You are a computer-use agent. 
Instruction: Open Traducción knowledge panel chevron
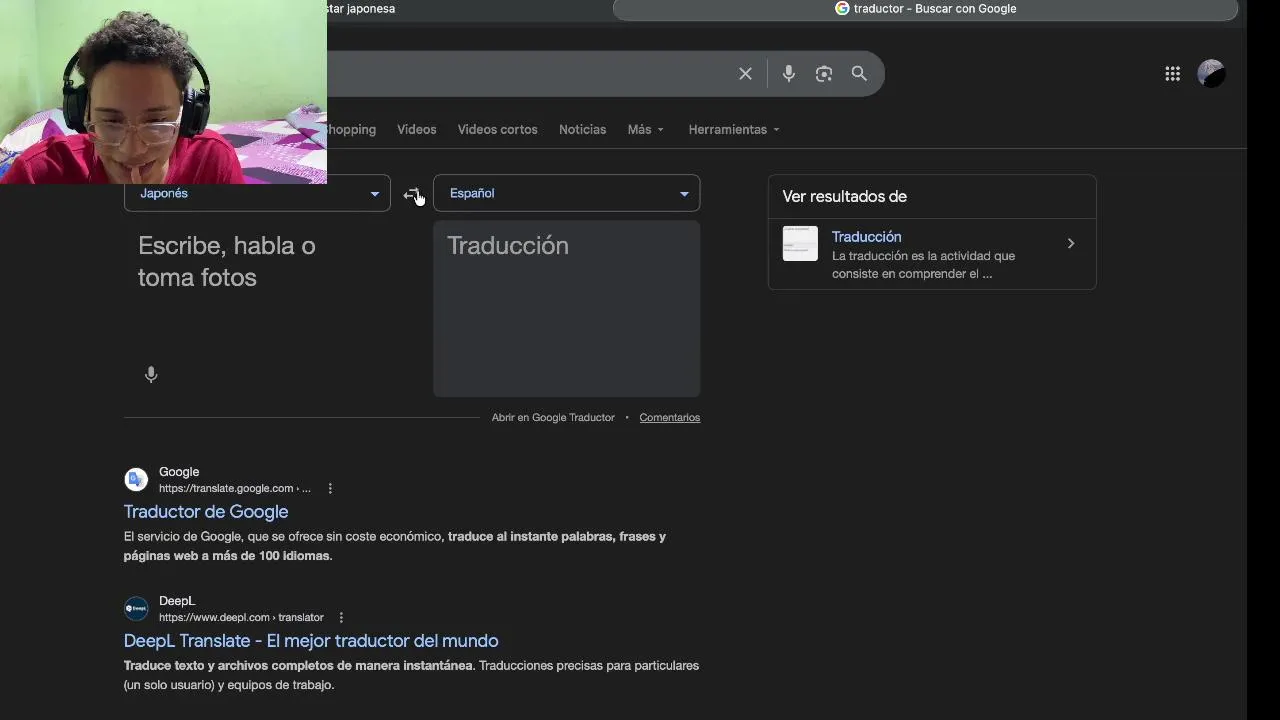[x=1071, y=244]
